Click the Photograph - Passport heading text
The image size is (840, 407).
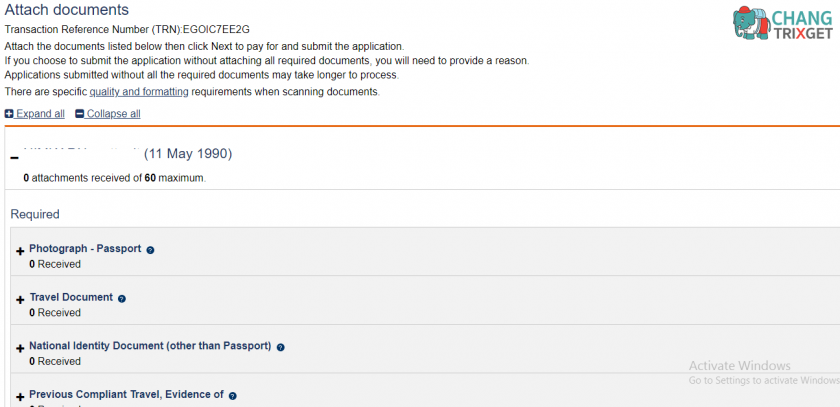coord(85,248)
